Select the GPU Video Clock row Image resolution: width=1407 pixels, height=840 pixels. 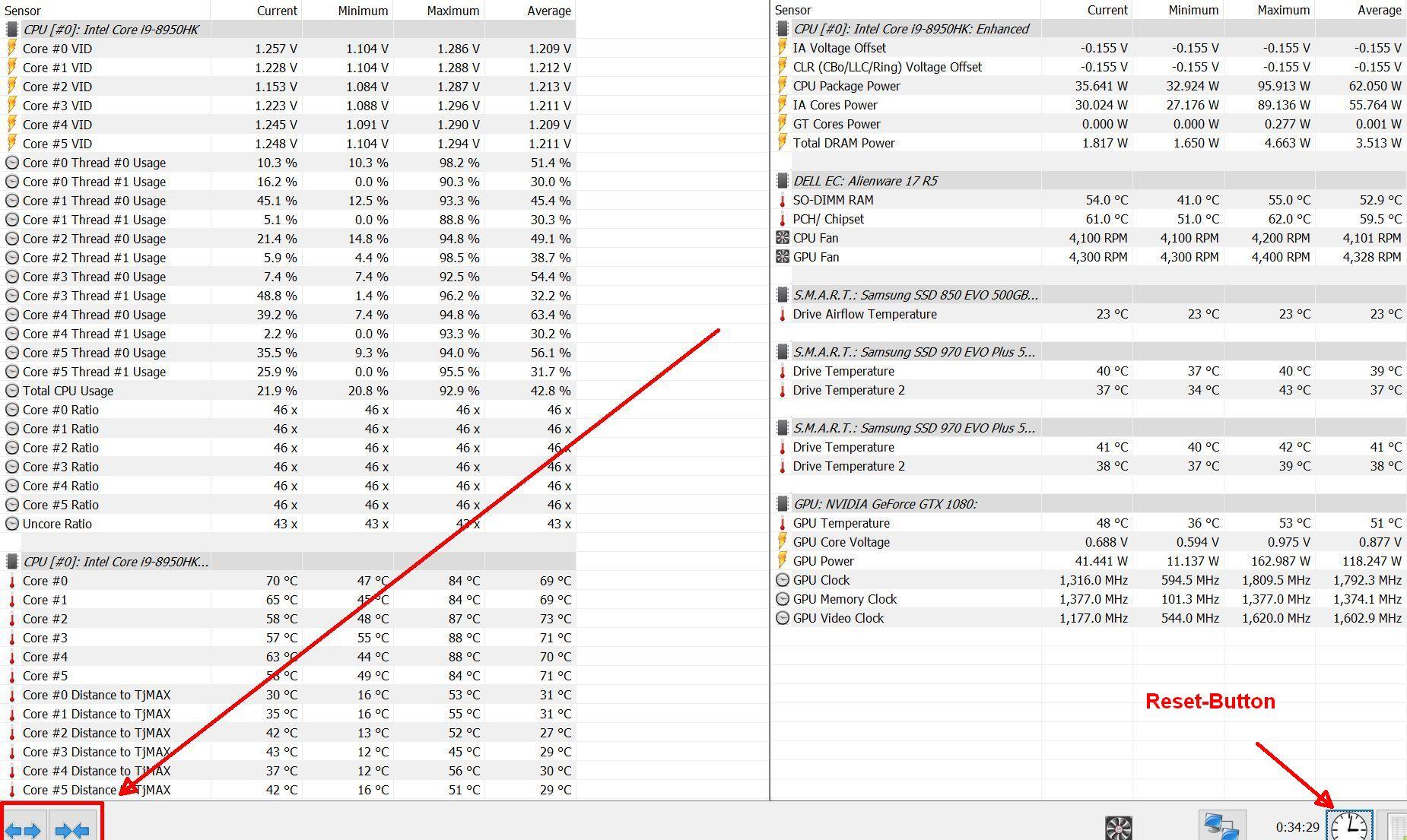[x=1089, y=618]
